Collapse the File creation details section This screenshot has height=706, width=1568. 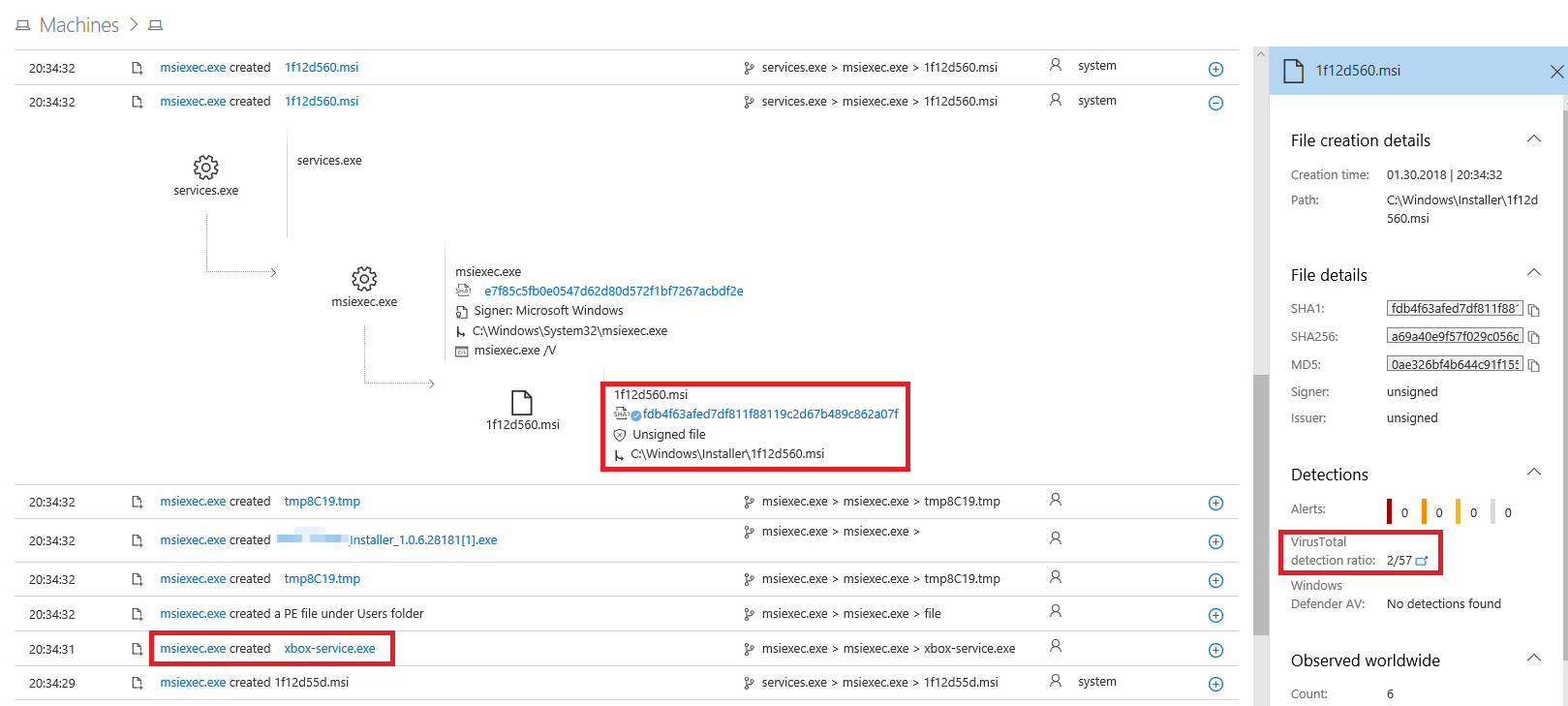tap(1533, 139)
